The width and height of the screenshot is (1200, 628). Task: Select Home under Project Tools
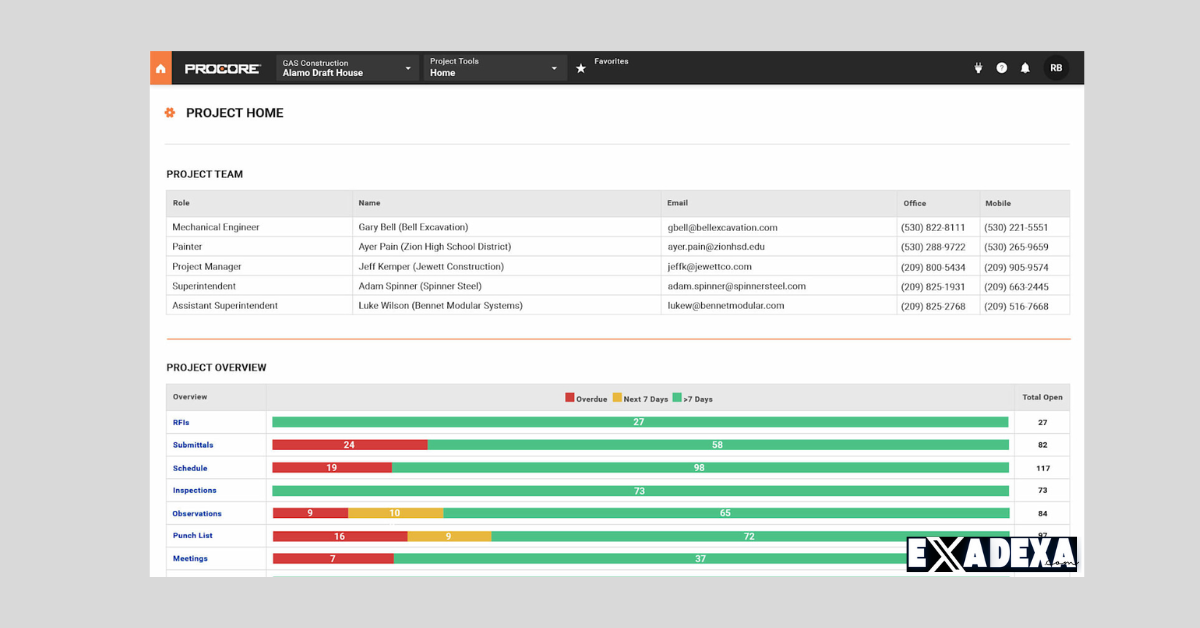[x=441, y=72]
